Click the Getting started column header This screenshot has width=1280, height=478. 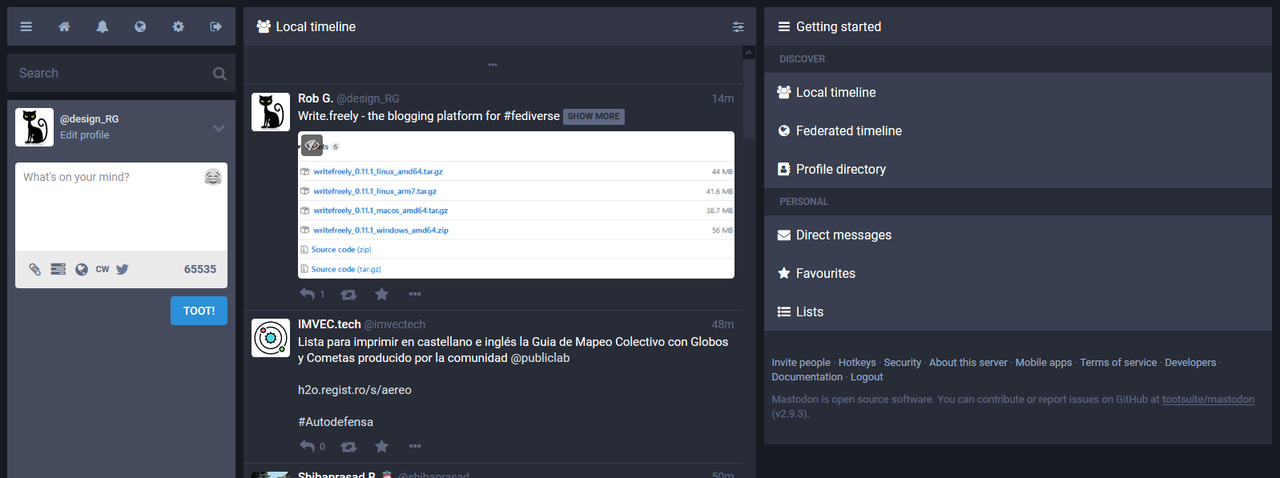pyautogui.click(x=1018, y=27)
